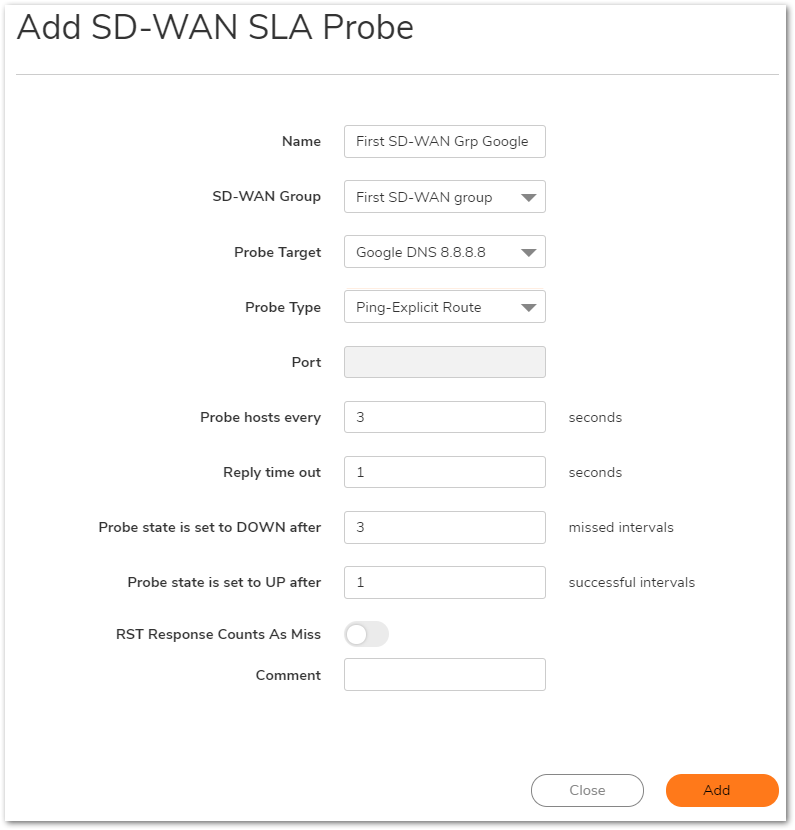Click the Reply time out field
795x830 pixels.
pyautogui.click(x=444, y=472)
